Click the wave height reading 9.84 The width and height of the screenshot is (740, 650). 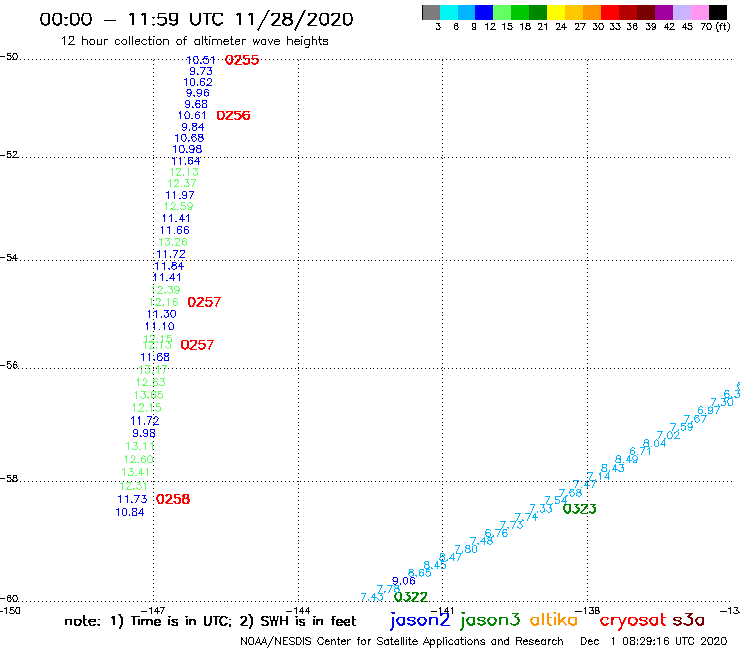point(193,127)
